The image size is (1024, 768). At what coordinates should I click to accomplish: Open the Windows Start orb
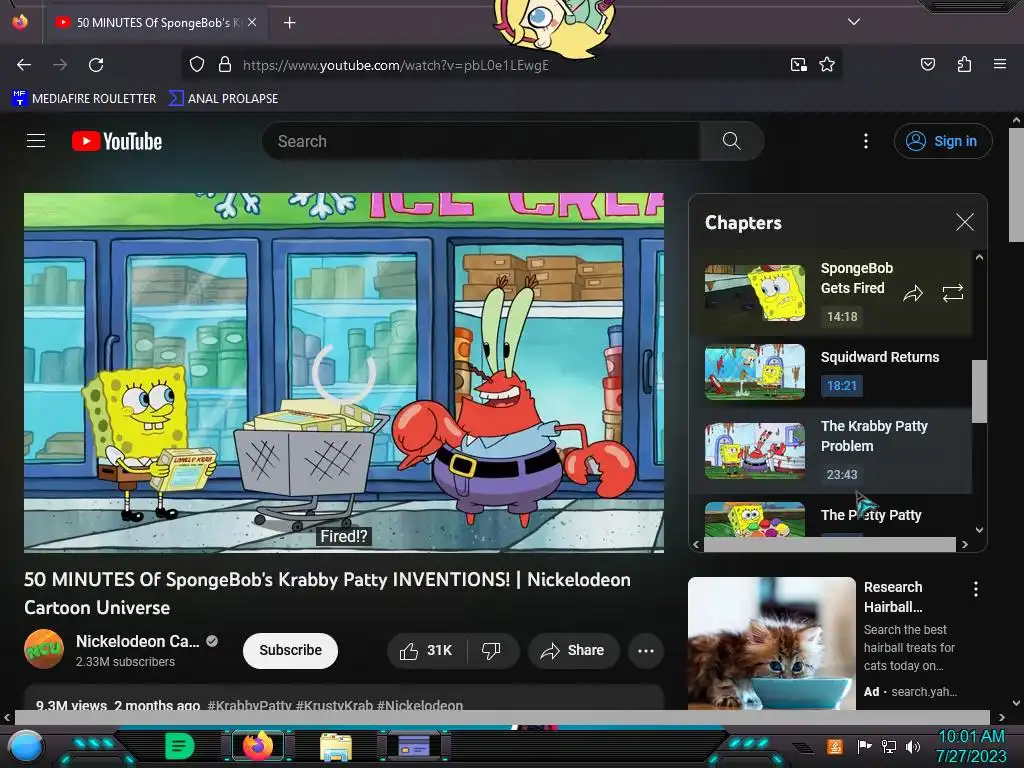pyautogui.click(x=26, y=746)
